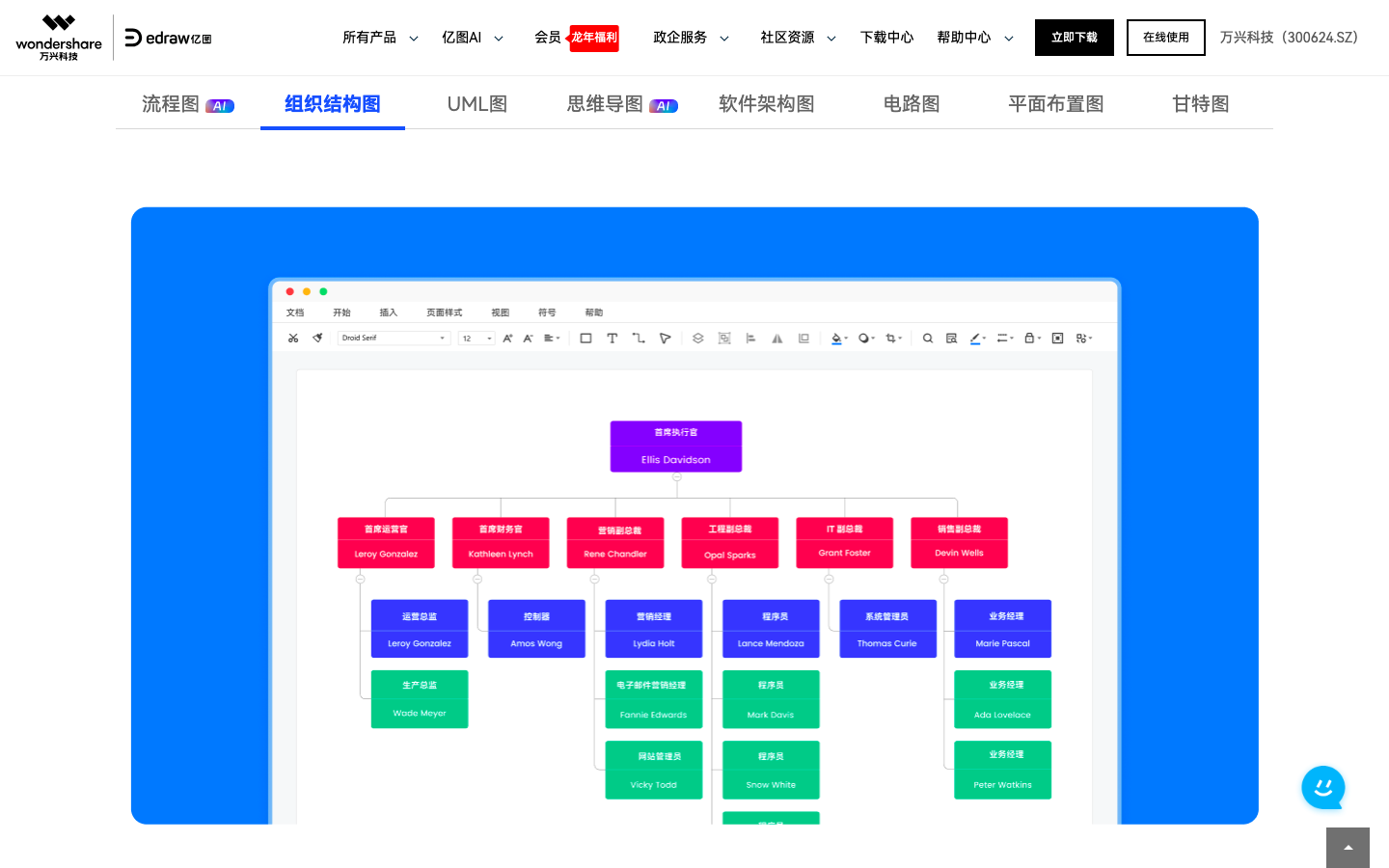Select the Rectangle shape tool
The height and width of the screenshot is (868, 1389).
(x=586, y=338)
